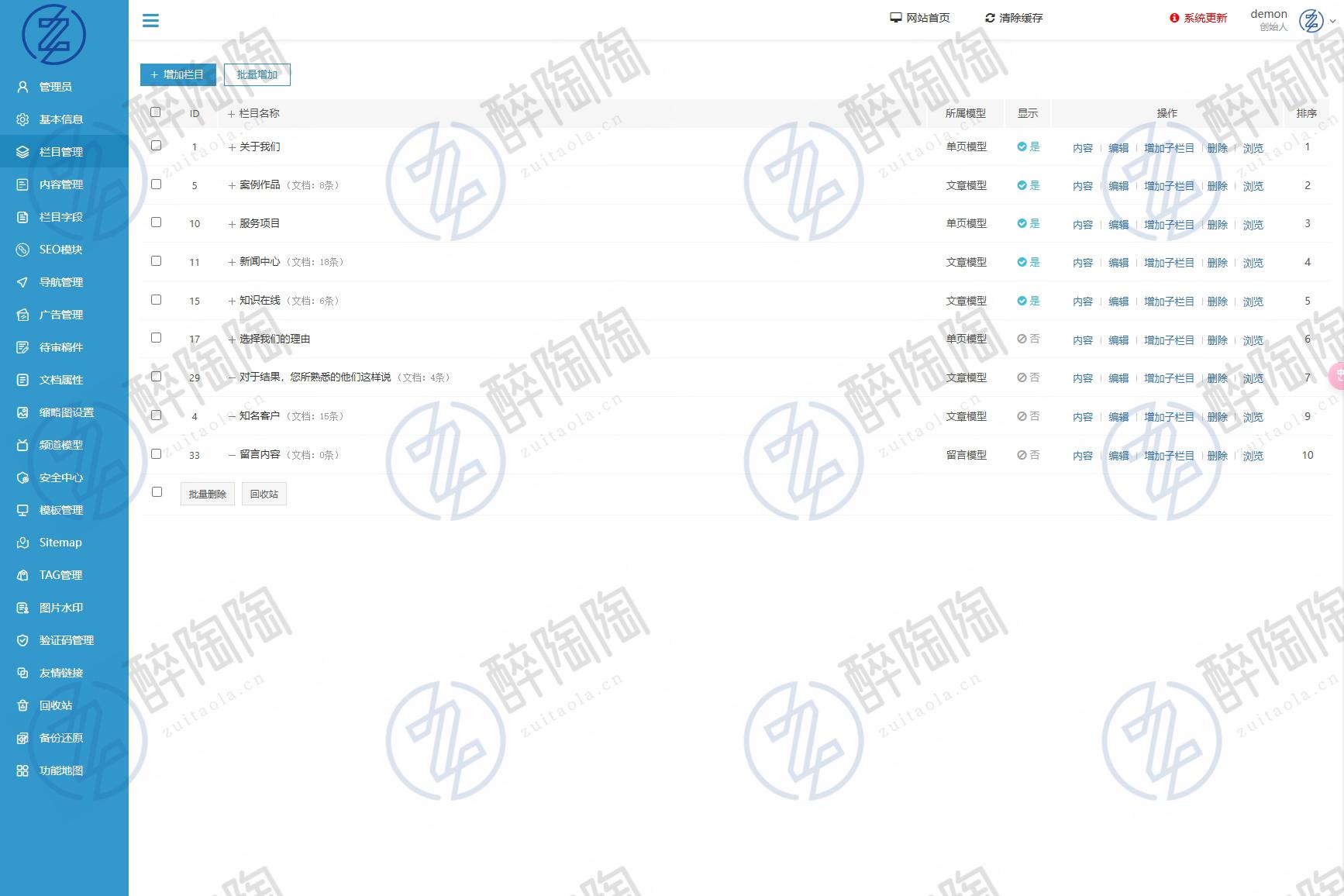The image size is (1344, 896).
Task: Check the box for 新闻中心 row
Action: click(156, 260)
